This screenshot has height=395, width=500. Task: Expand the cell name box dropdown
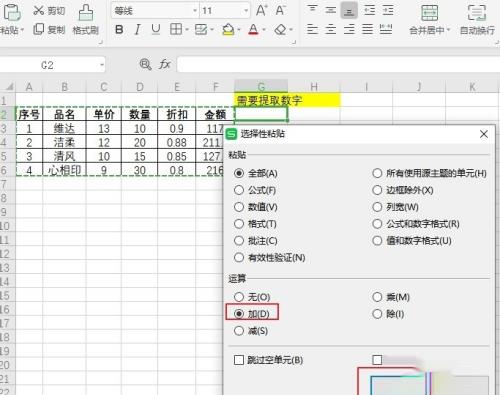[102, 65]
